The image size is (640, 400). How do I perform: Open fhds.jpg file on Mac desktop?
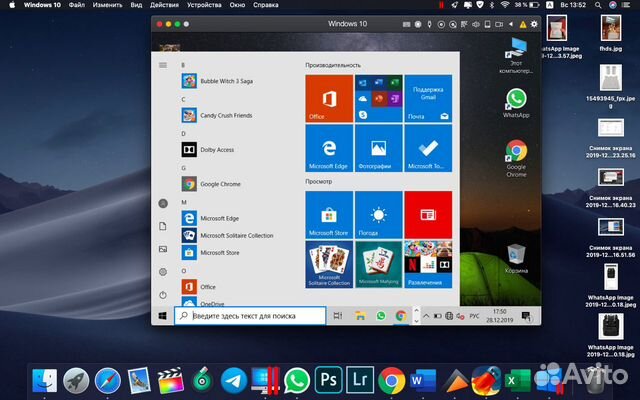click(611, 33)
